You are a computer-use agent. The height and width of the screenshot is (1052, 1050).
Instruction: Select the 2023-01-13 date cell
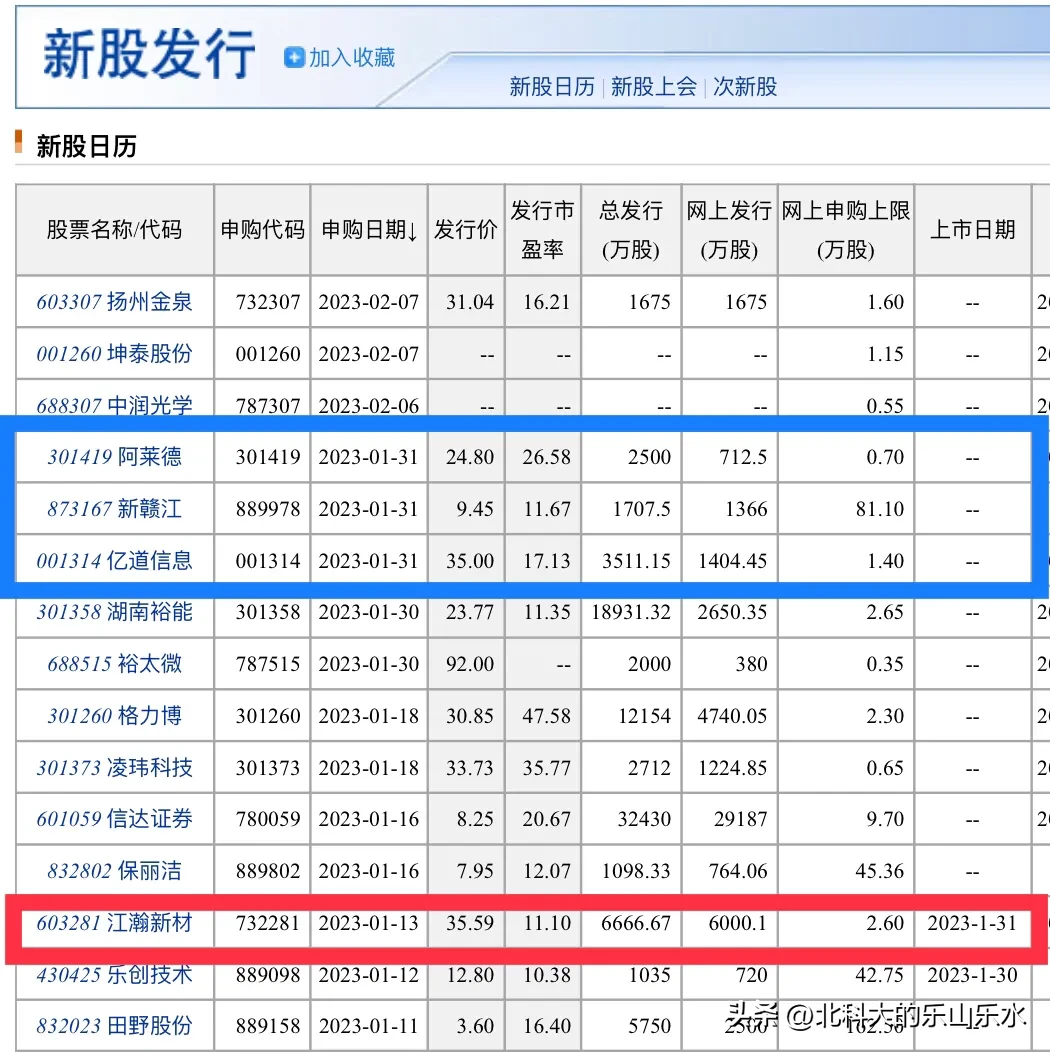pyautogui.click(x=369, y=923)
